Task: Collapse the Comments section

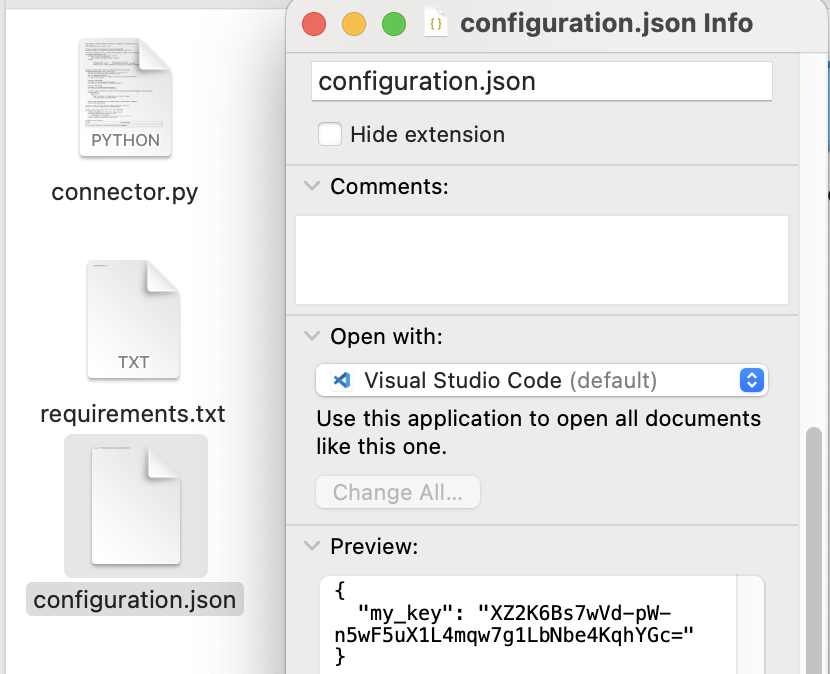Action: pyautogui.click(x=312, y=186)
